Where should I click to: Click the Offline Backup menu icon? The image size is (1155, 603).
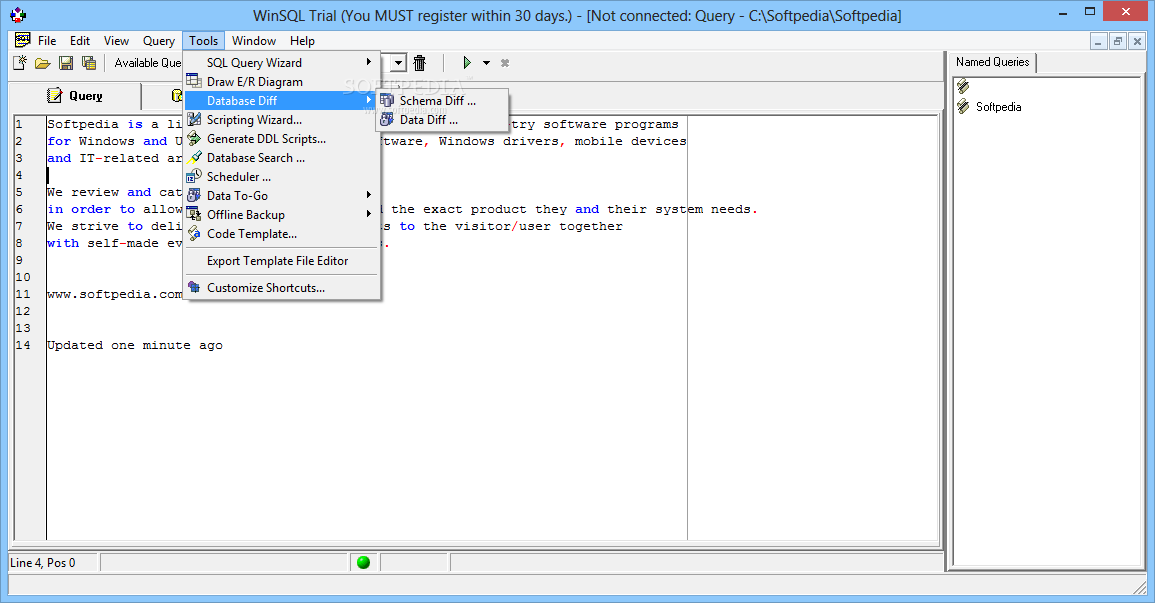pyautogui.click(x=194, y=214)
